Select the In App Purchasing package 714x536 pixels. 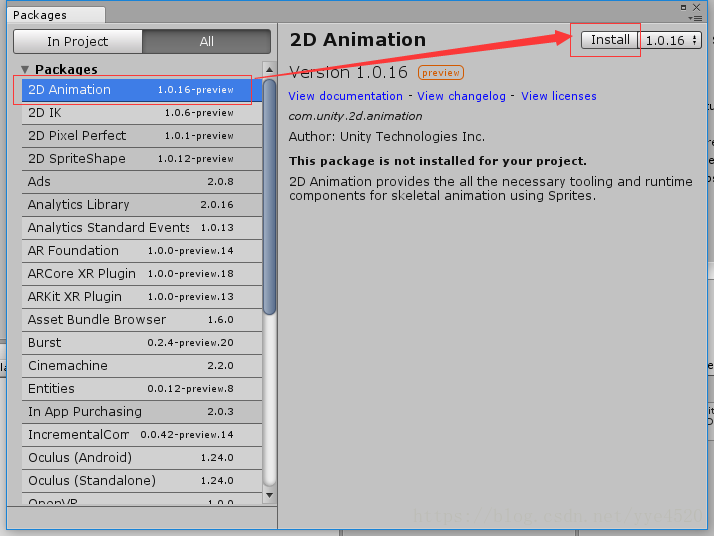[142, 412]
